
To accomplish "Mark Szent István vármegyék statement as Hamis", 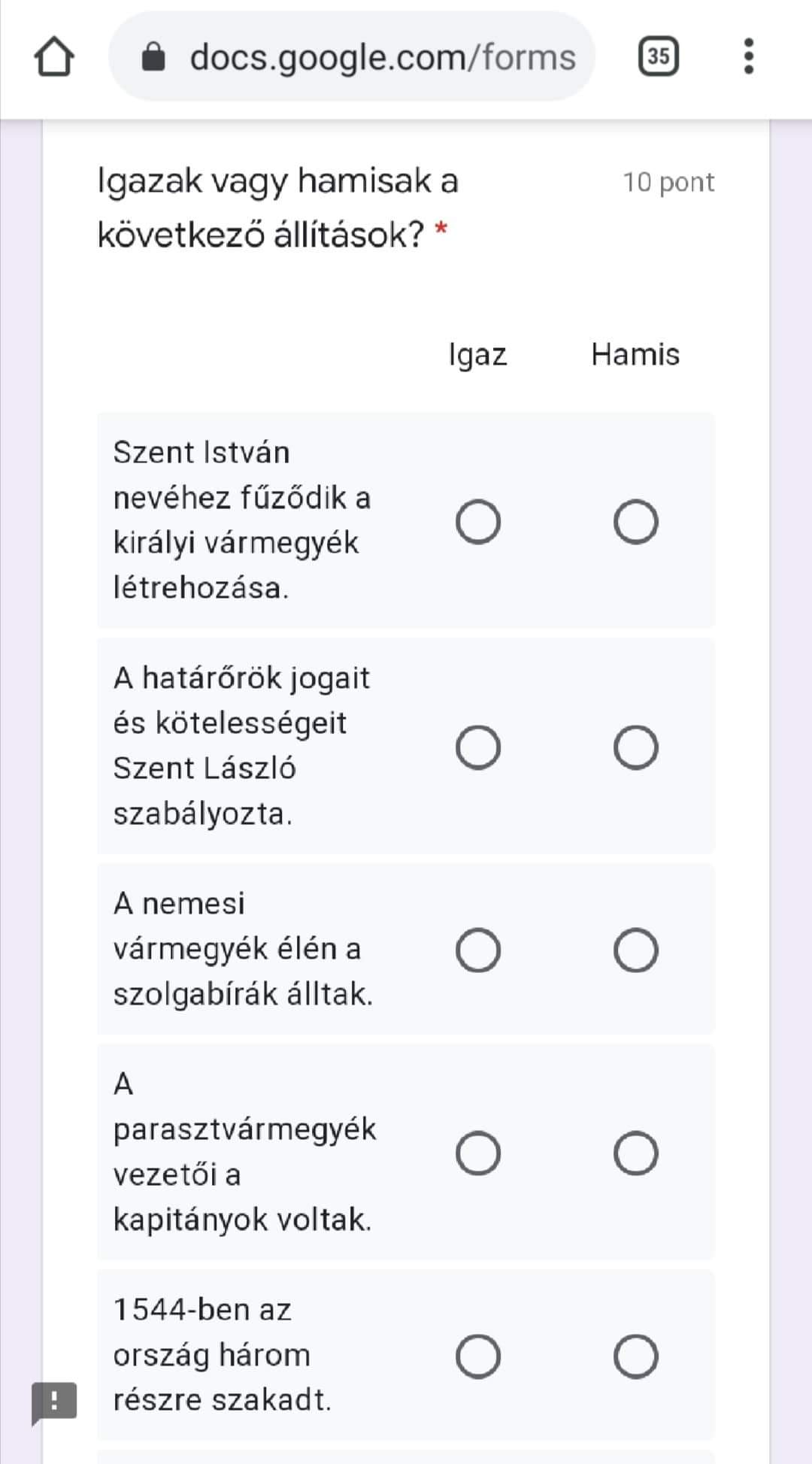I will [x=635, y=521].
